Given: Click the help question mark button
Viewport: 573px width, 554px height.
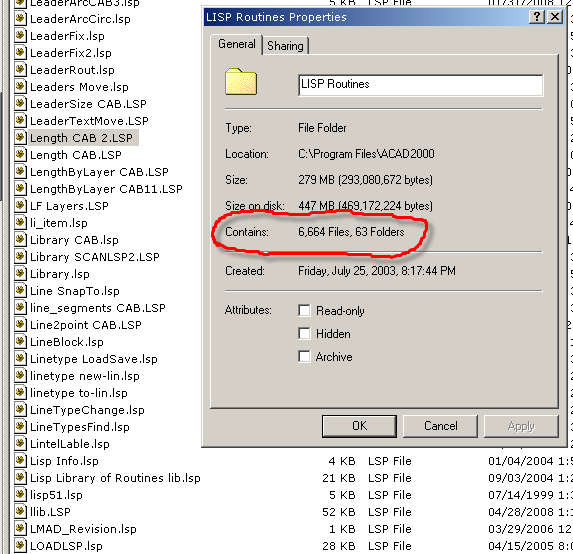Looking at the screenshot, I should tap(536, 17).
